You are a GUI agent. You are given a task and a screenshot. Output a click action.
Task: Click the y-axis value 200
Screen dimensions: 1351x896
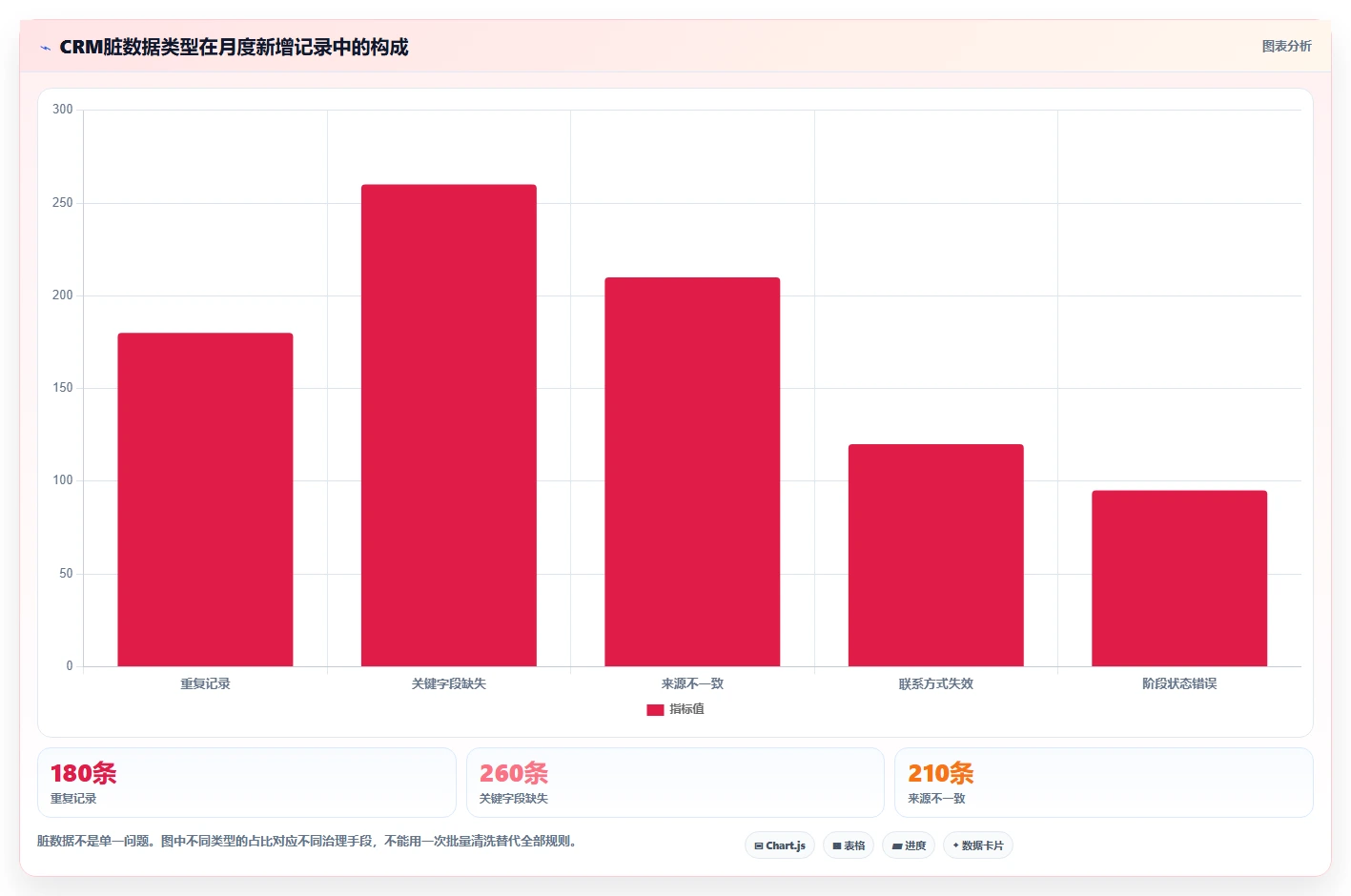tap(63, 295)
